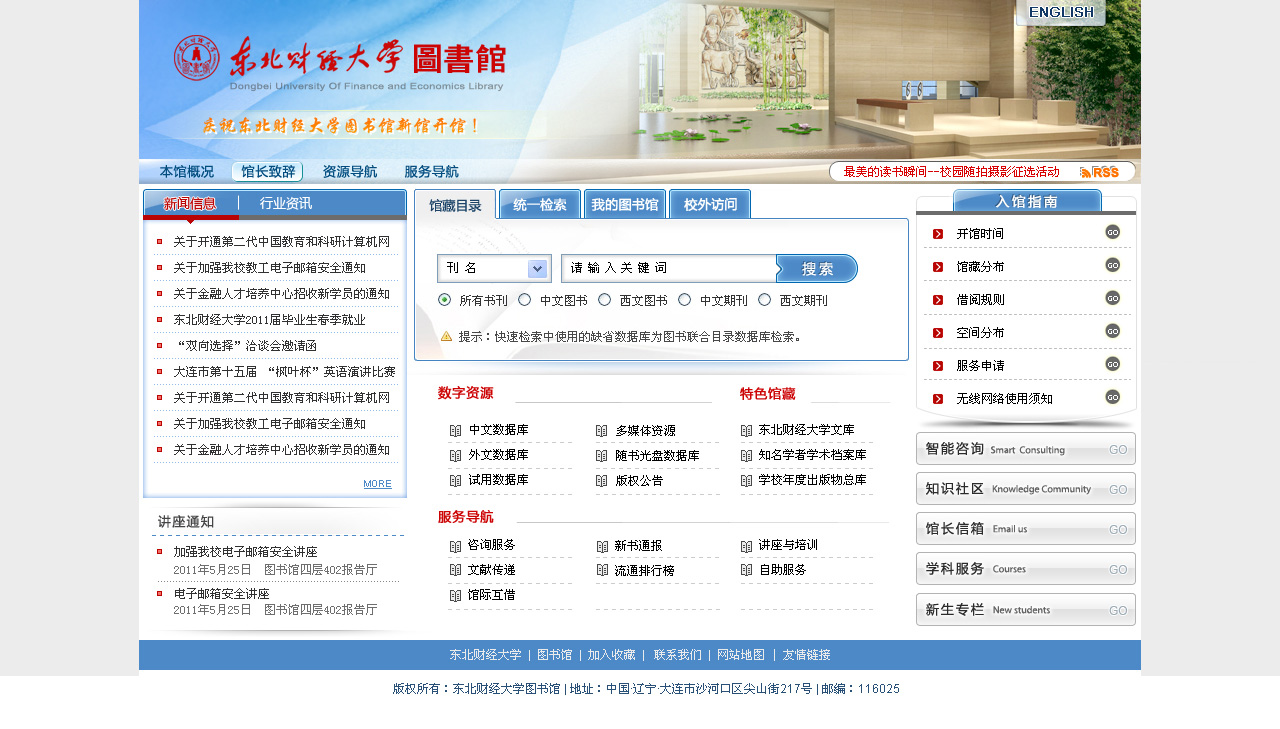Click the 网站地图 footer link
The image size is (1280, 729).
[741, 655]
